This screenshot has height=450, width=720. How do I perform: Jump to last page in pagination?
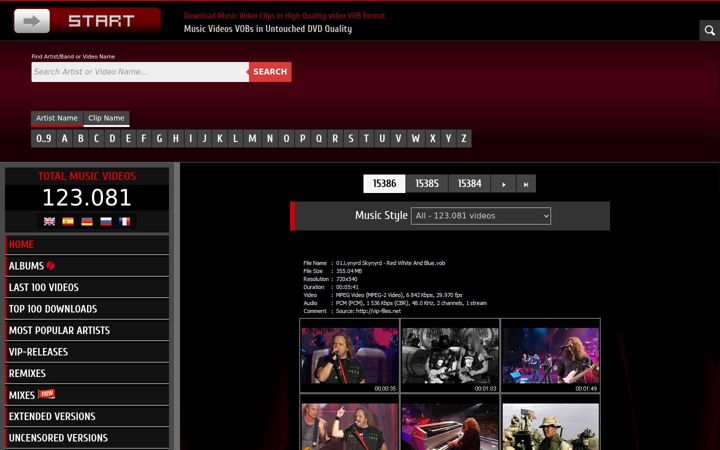[x=526, y=184]
